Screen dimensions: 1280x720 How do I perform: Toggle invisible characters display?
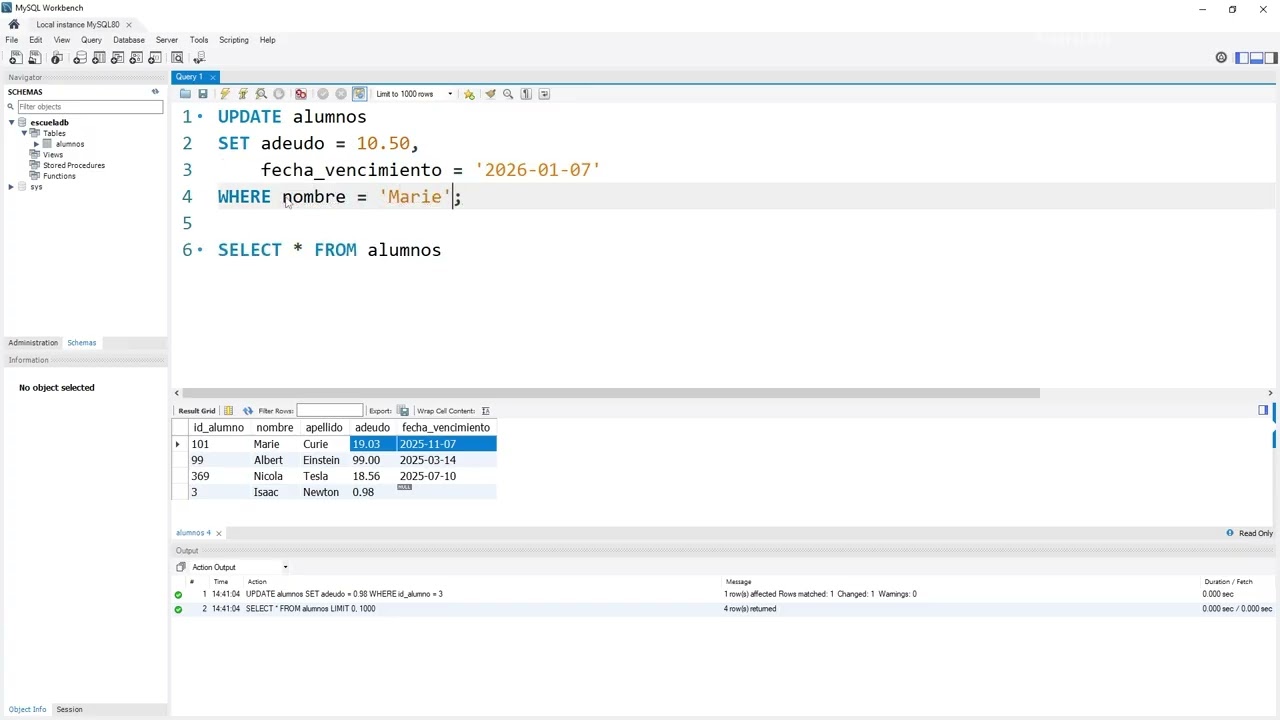click(x=526, y=94)
